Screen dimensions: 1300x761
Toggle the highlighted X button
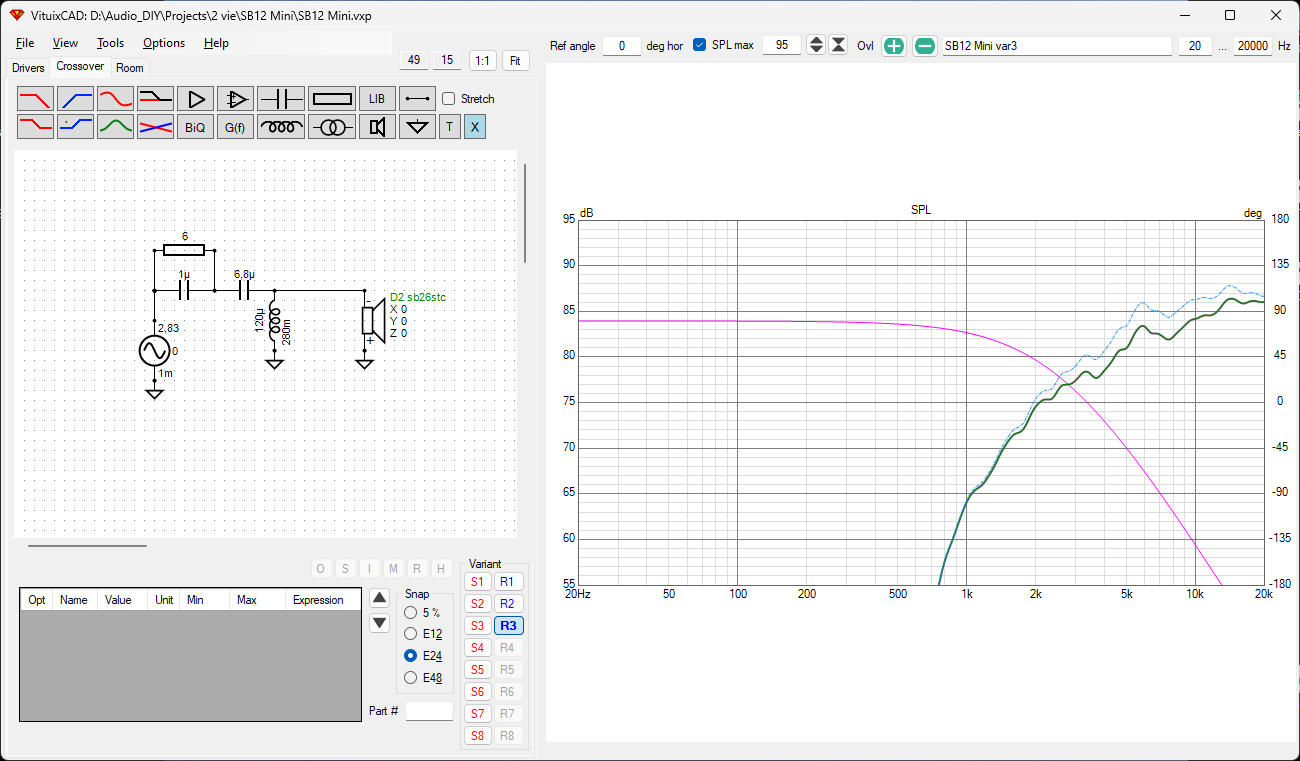pos(475,127)
